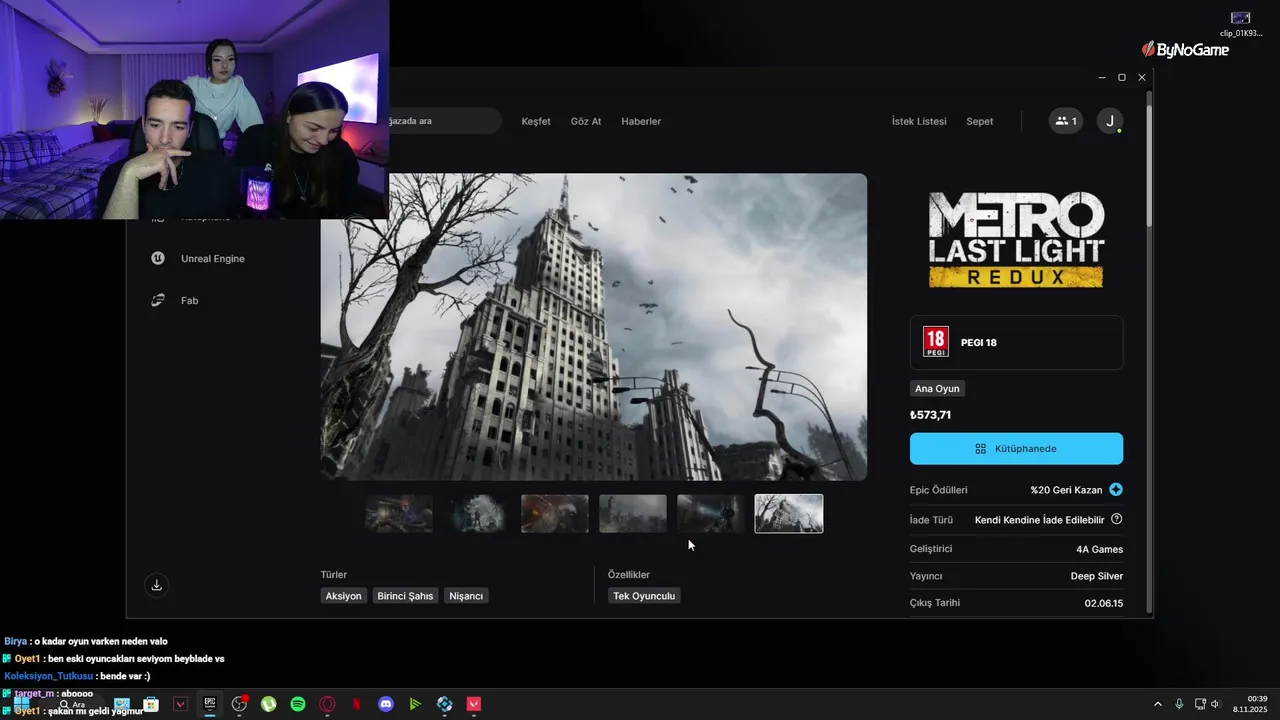
Task: Select the highlighted sixth building thumbnail
Action: tap(789, 514)
